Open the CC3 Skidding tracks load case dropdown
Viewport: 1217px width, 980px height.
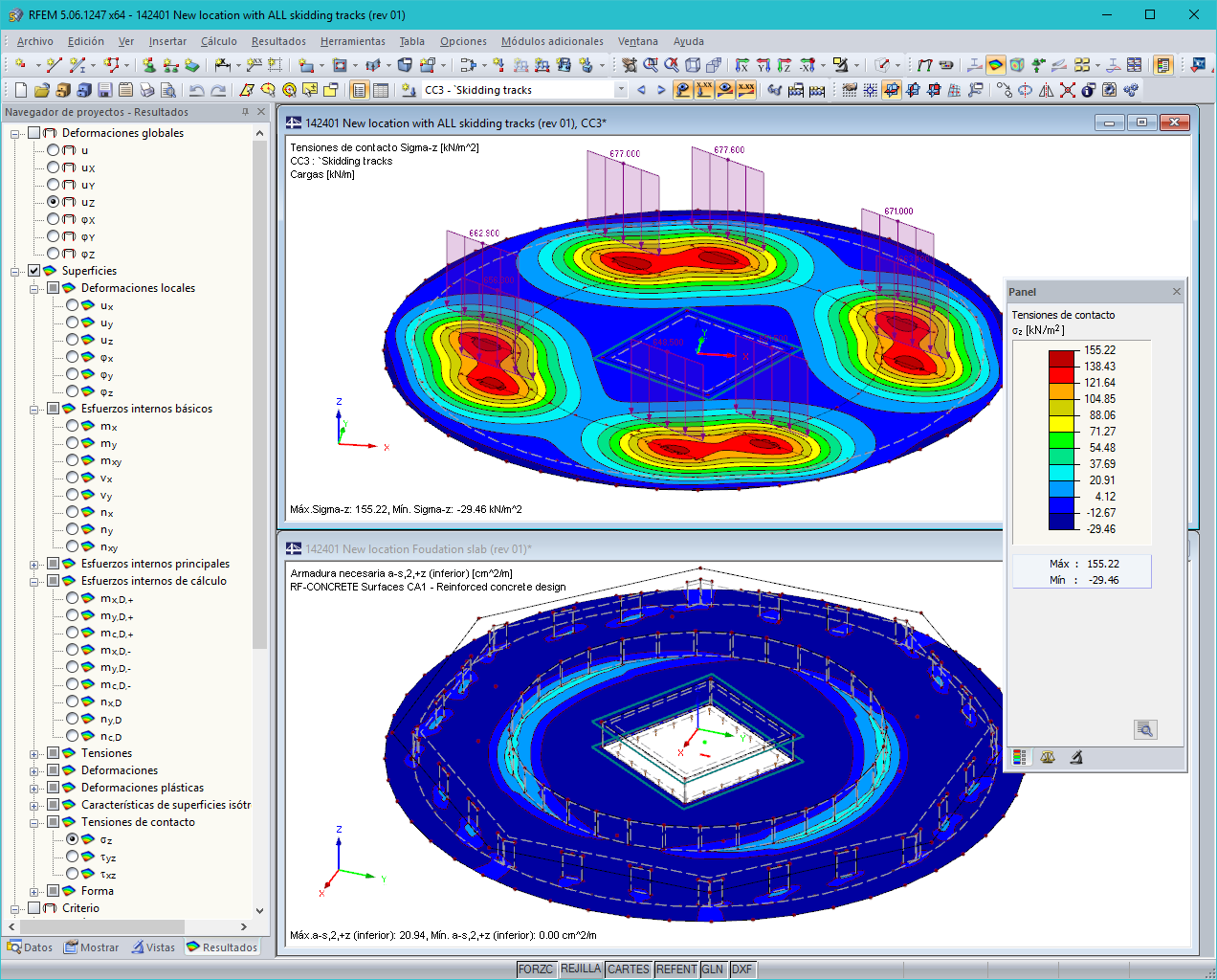[x=619, y=89]
